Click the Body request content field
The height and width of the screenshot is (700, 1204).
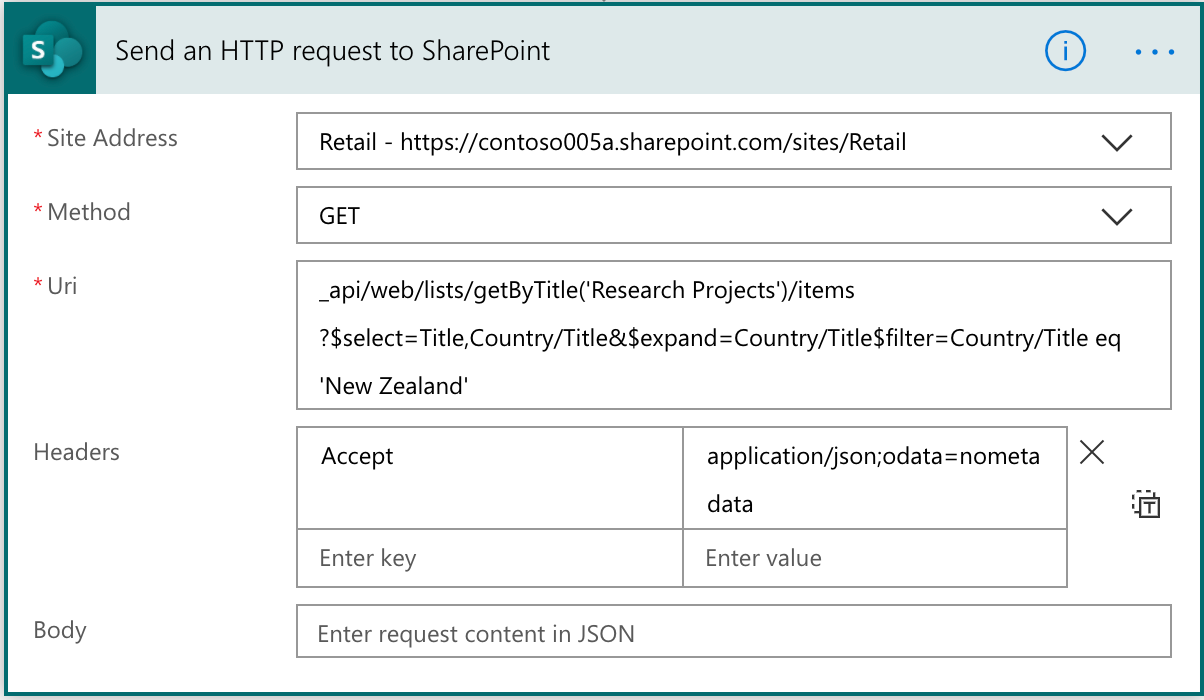tap(733, 631)
